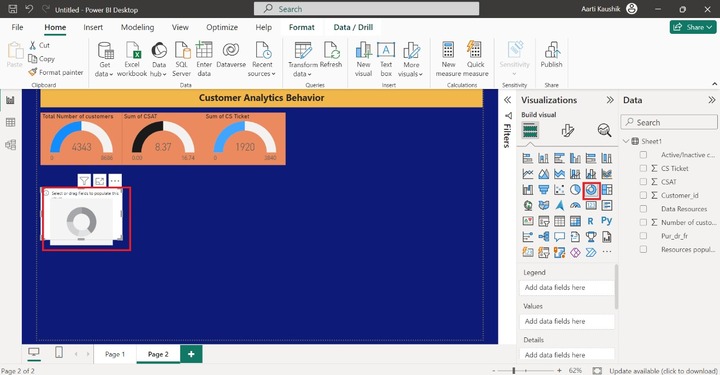Check the Resources popul... field checkbox

click(643, 249)
